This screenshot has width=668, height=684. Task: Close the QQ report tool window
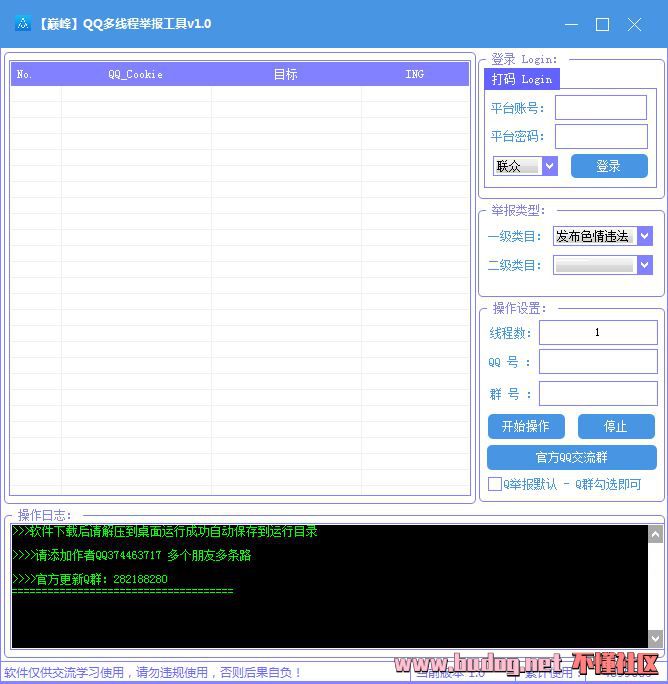pos(634,24)
